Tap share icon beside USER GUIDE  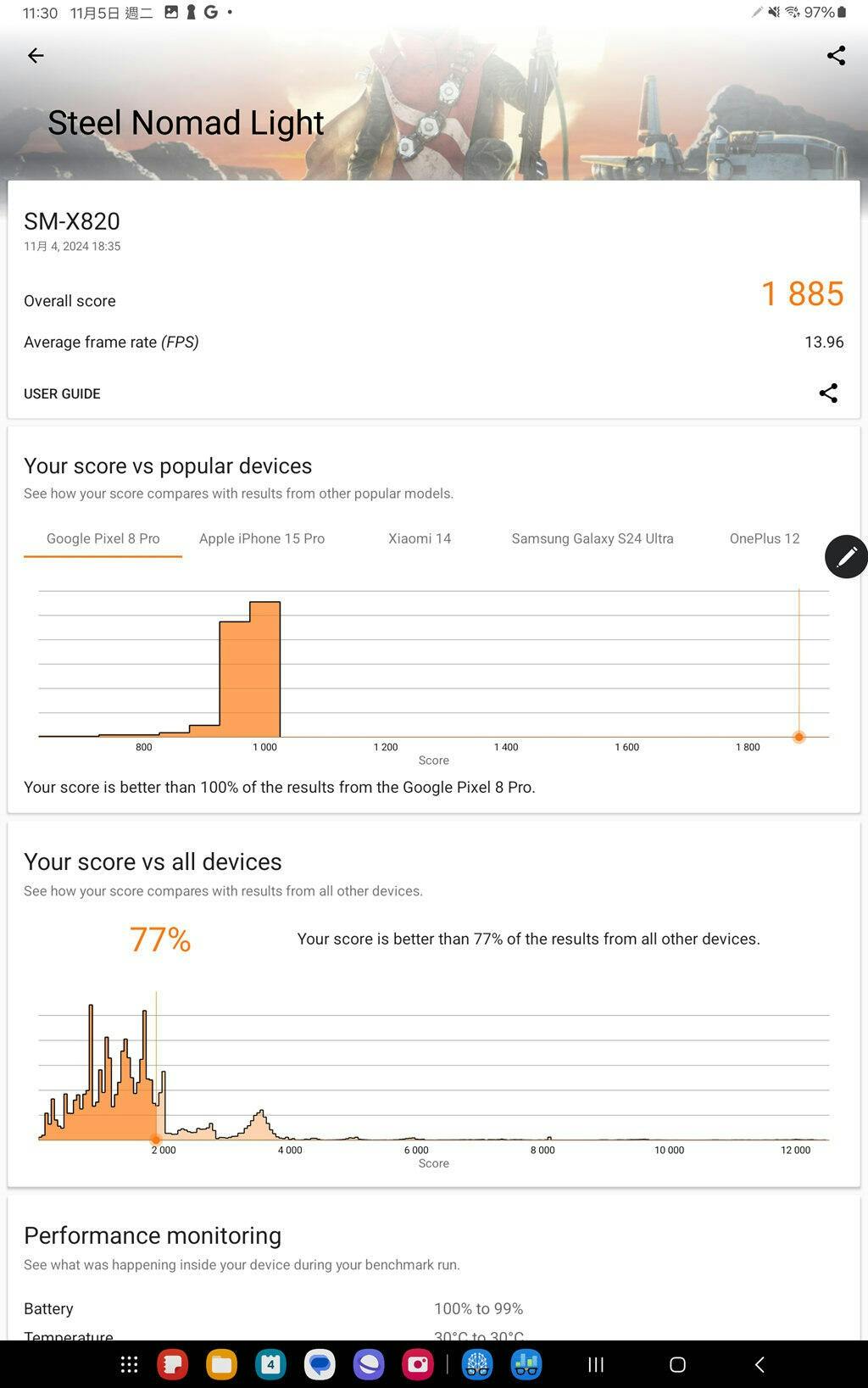pyautogui.click(x=828, y=393)
